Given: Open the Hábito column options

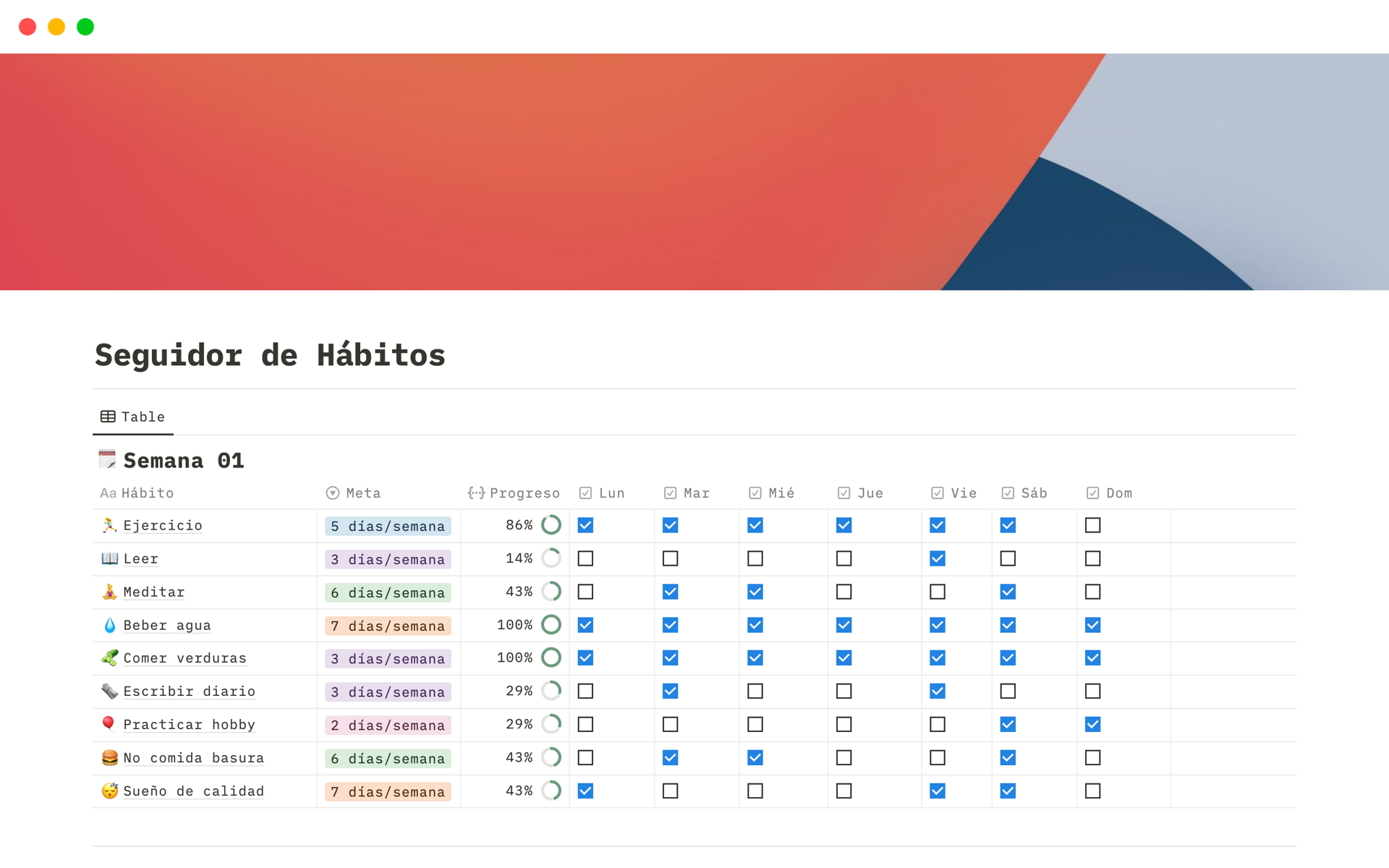Looking at the screenshot, I should [x=137, y=493].
